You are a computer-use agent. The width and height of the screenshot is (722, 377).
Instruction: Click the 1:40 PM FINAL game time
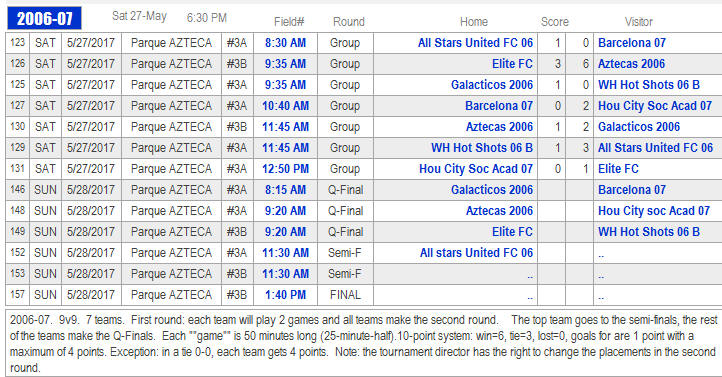(285, 295)
